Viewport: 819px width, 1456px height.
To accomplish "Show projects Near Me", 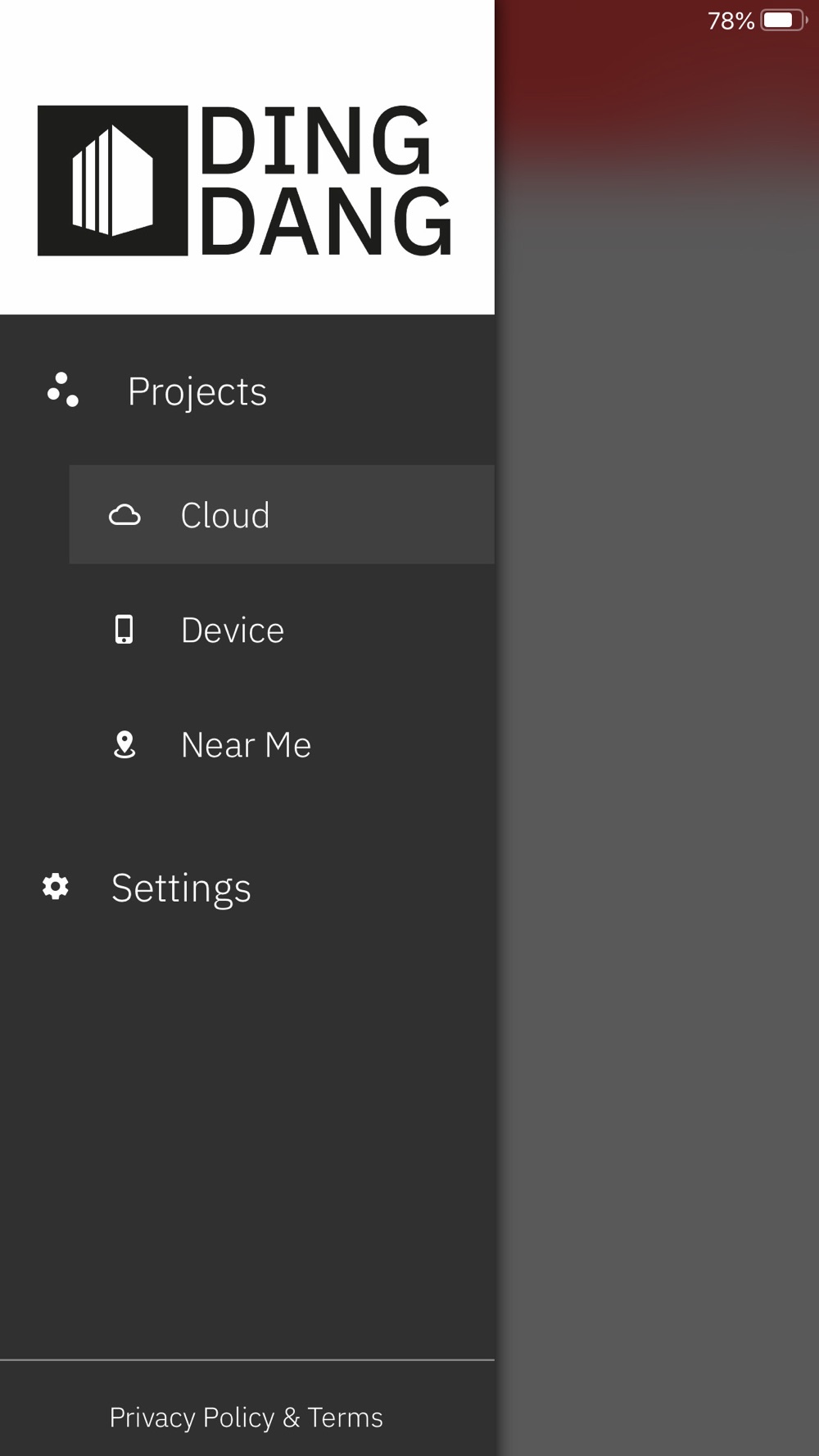I will point(246,744).
